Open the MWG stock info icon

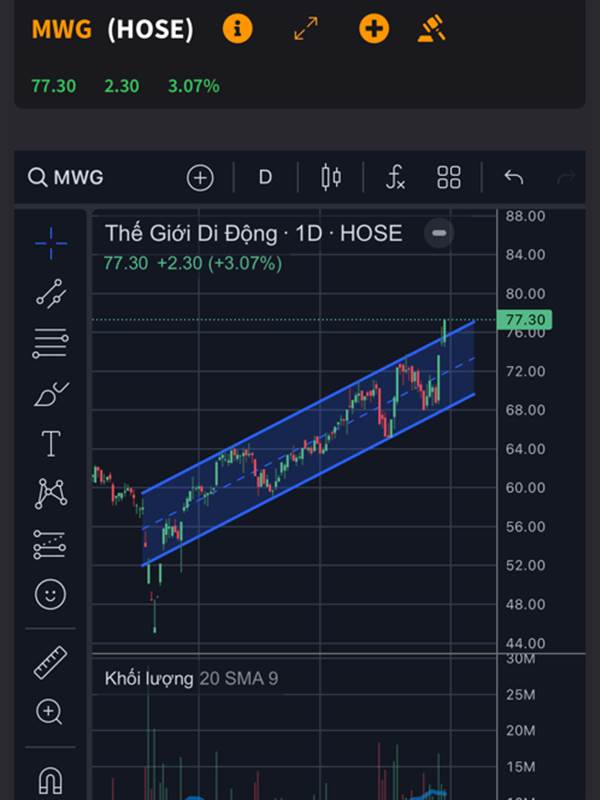[237, 29]
